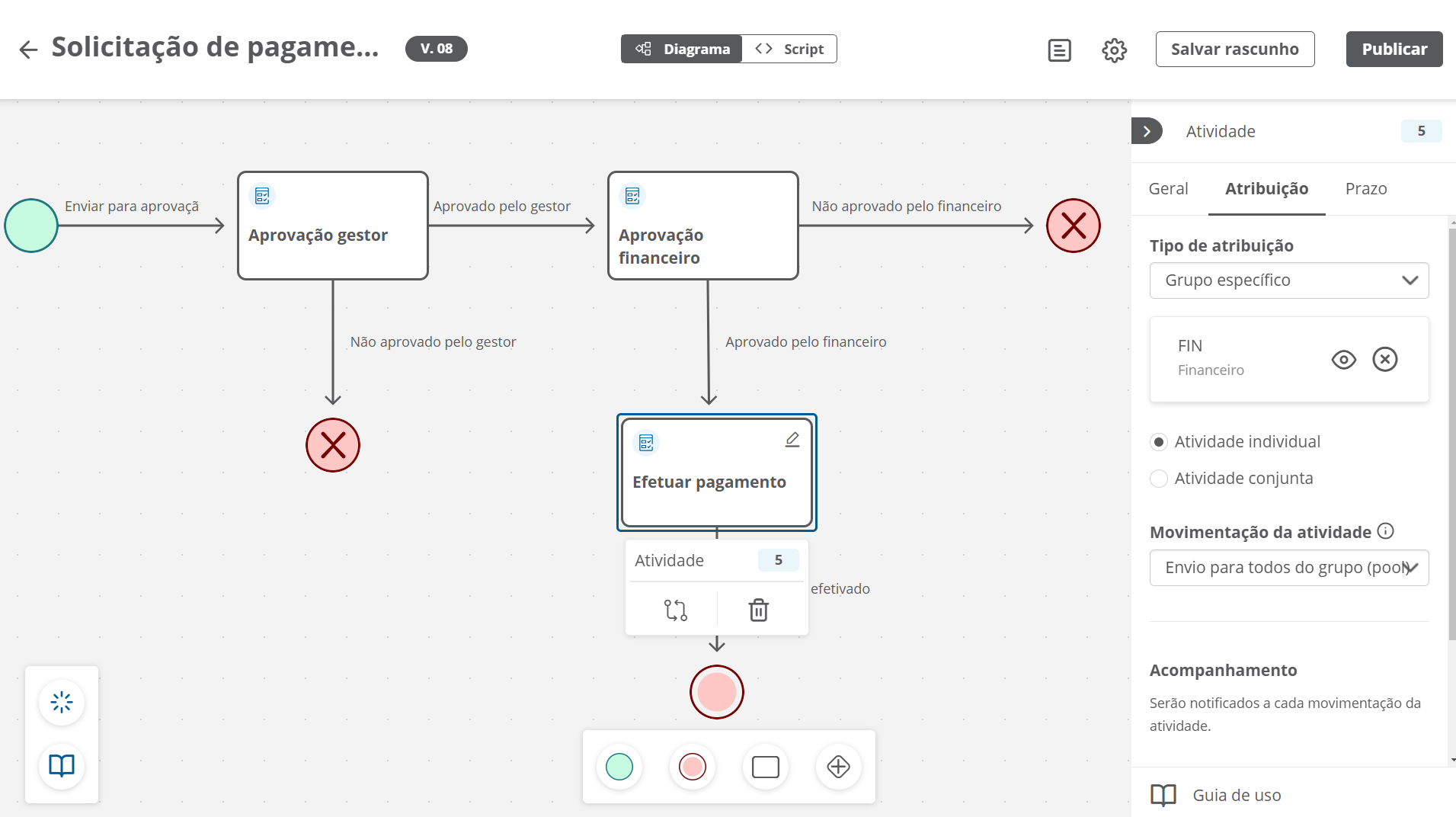This screenshot has width=1456, height=817.
Task: Open the Tipo de atribuição dropdown
Action: click(x=1288, y=280)
